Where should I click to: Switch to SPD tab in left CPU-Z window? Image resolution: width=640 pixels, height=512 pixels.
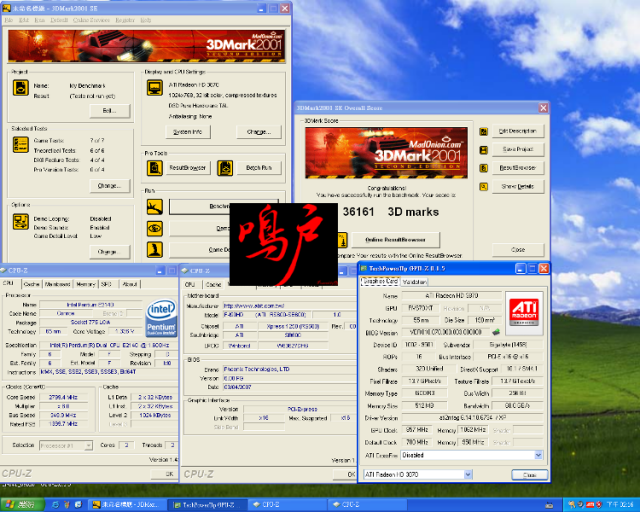[106, 284]
